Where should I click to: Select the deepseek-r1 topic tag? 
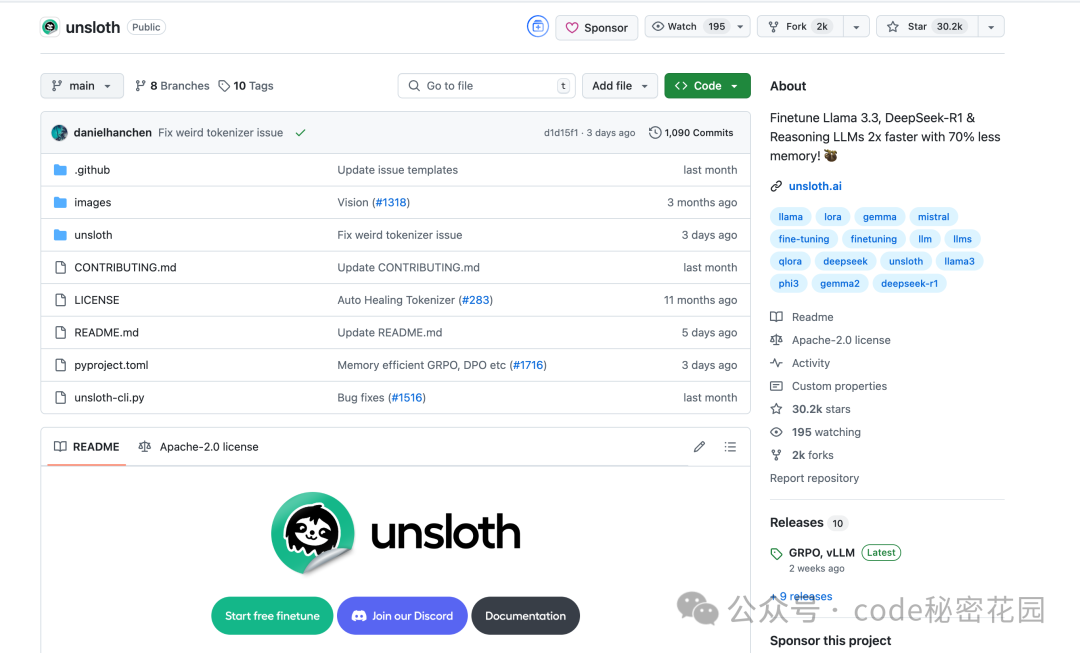point(909,283)
